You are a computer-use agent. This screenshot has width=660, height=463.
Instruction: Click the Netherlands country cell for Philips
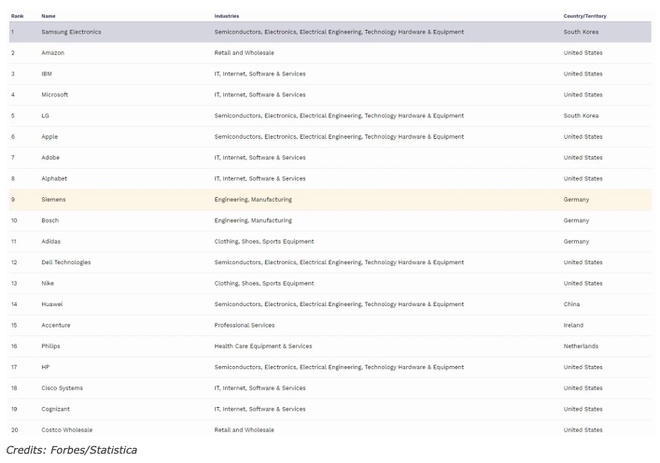(x=580, y=347)
